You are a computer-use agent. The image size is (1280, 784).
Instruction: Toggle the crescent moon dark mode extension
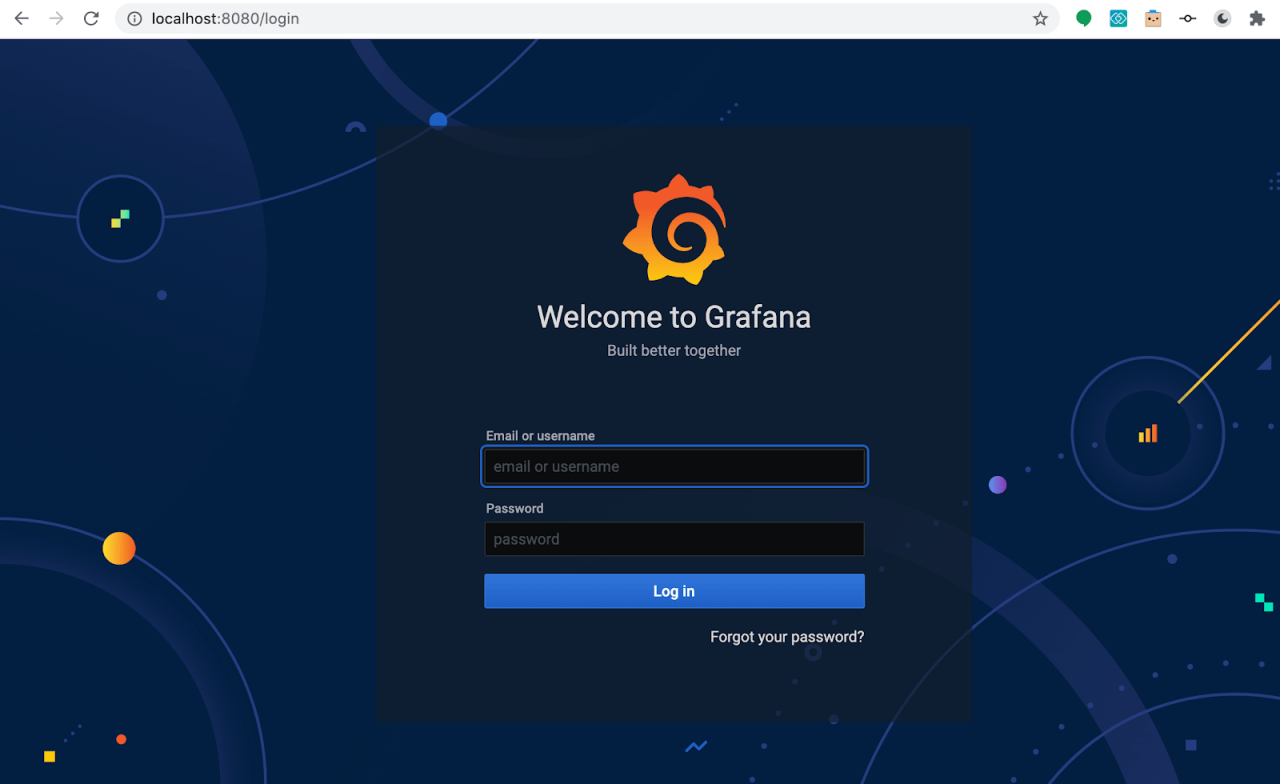1222,19
